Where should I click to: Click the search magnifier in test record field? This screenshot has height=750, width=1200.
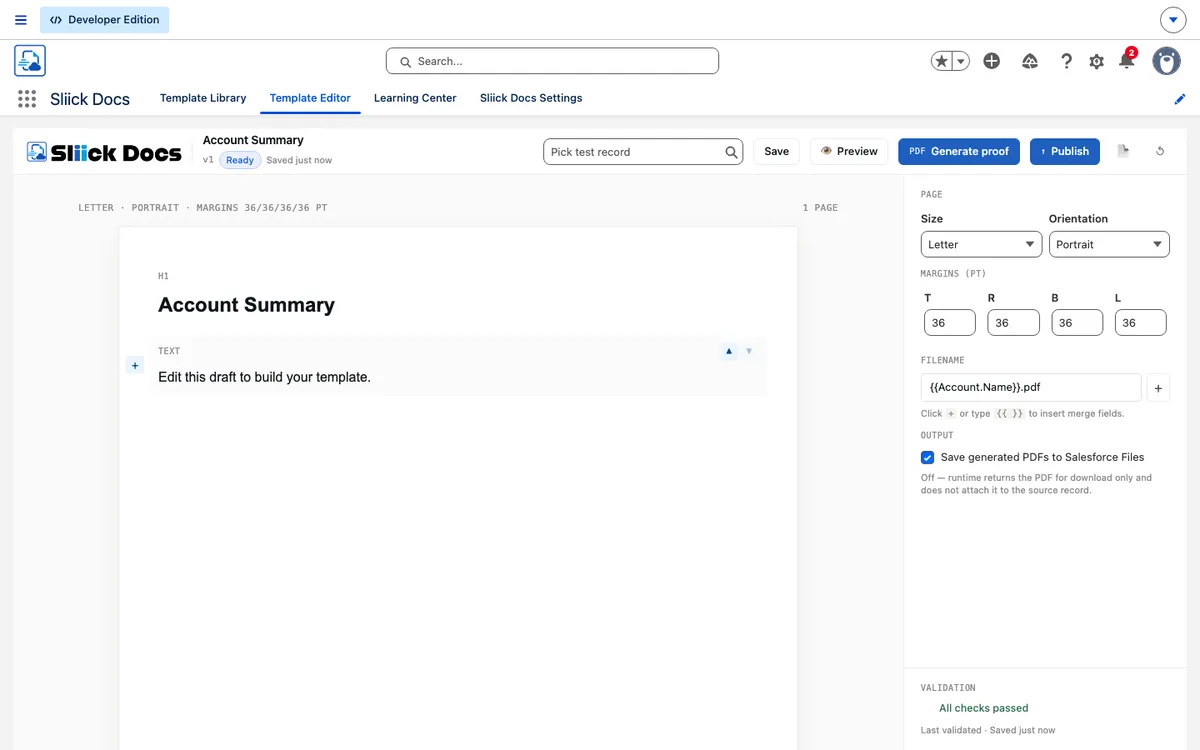[732, 152]
